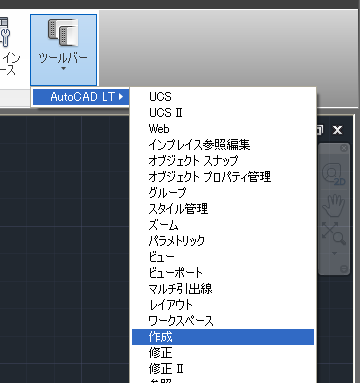This screenshot has width=360, height=383.
Task: Click highlighted 作成 toolbar entry
Action: coord(223,337)
